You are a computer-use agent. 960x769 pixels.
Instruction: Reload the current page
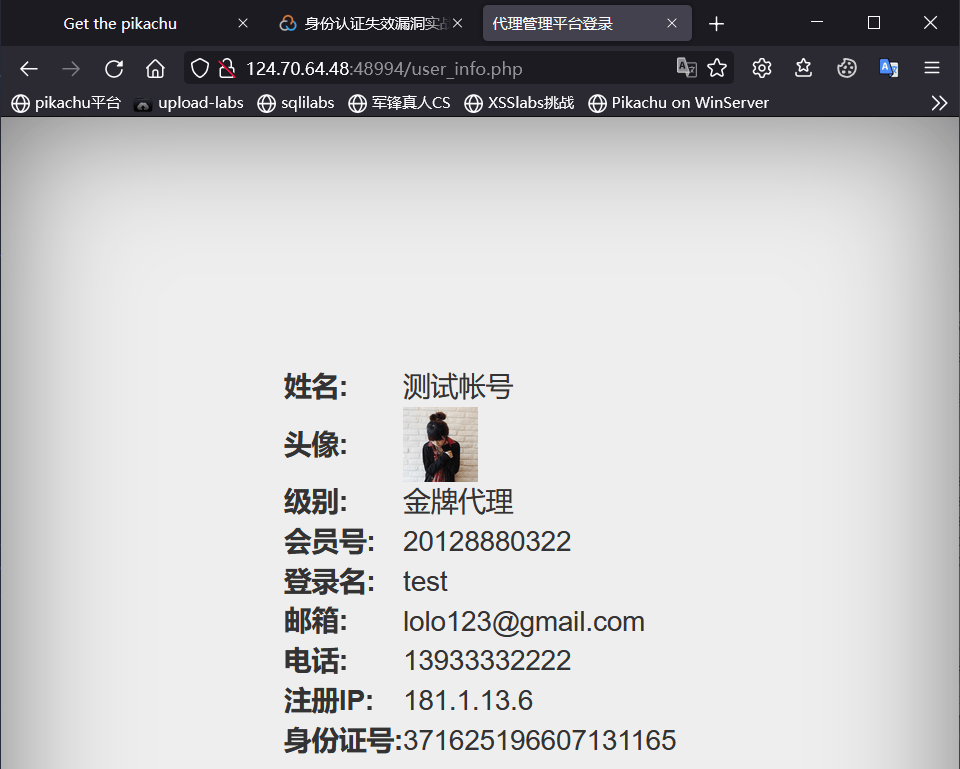tap(114, 69)
